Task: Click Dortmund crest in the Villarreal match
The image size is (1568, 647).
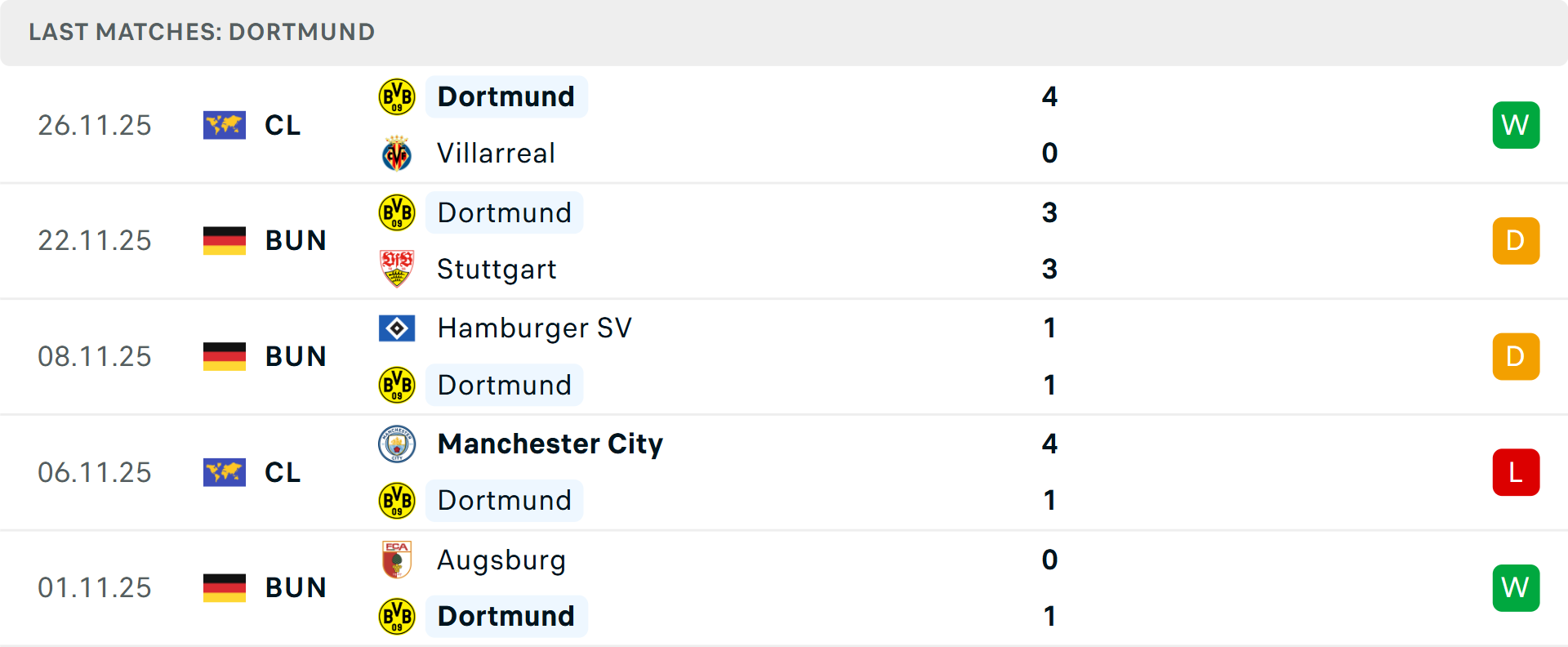Action: click(x=397, y=96)
